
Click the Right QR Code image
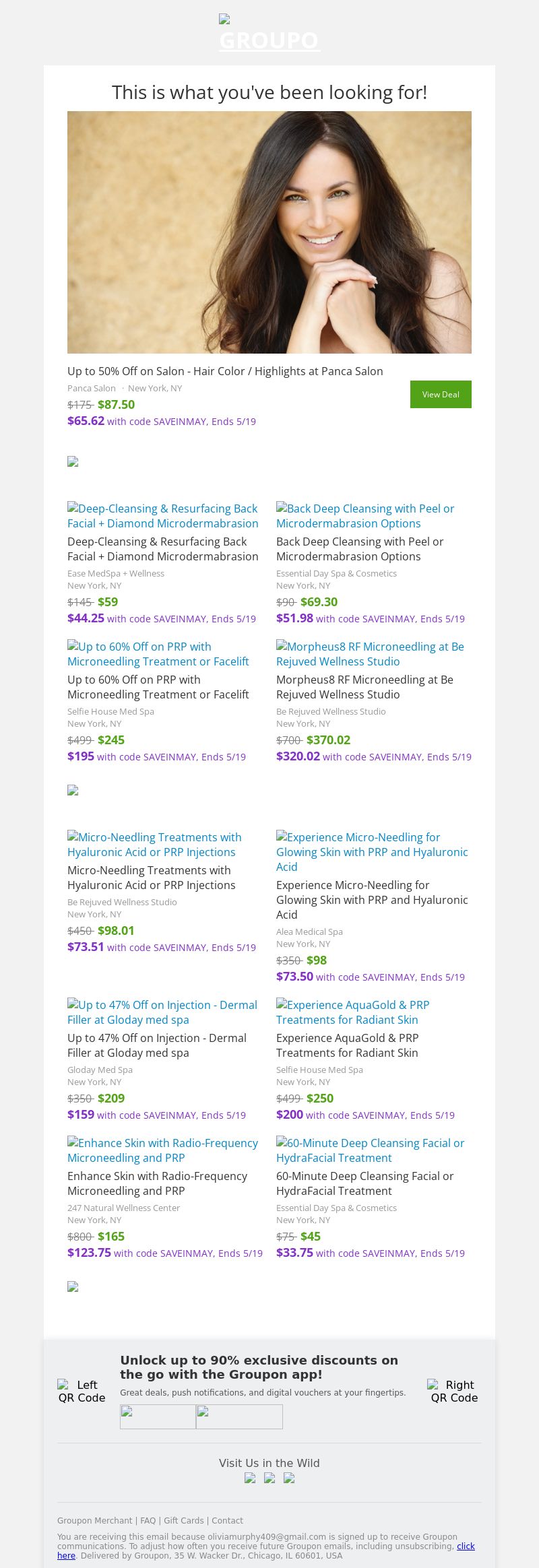(454, 1391)
